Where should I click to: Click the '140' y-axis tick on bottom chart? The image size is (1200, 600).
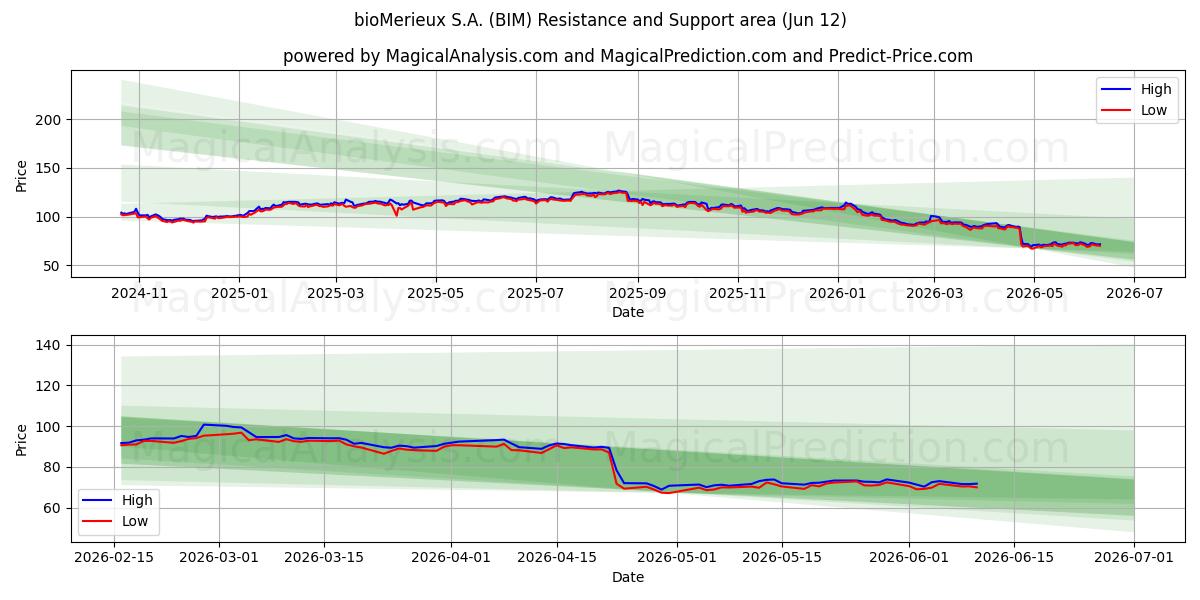tap(51, 345)
